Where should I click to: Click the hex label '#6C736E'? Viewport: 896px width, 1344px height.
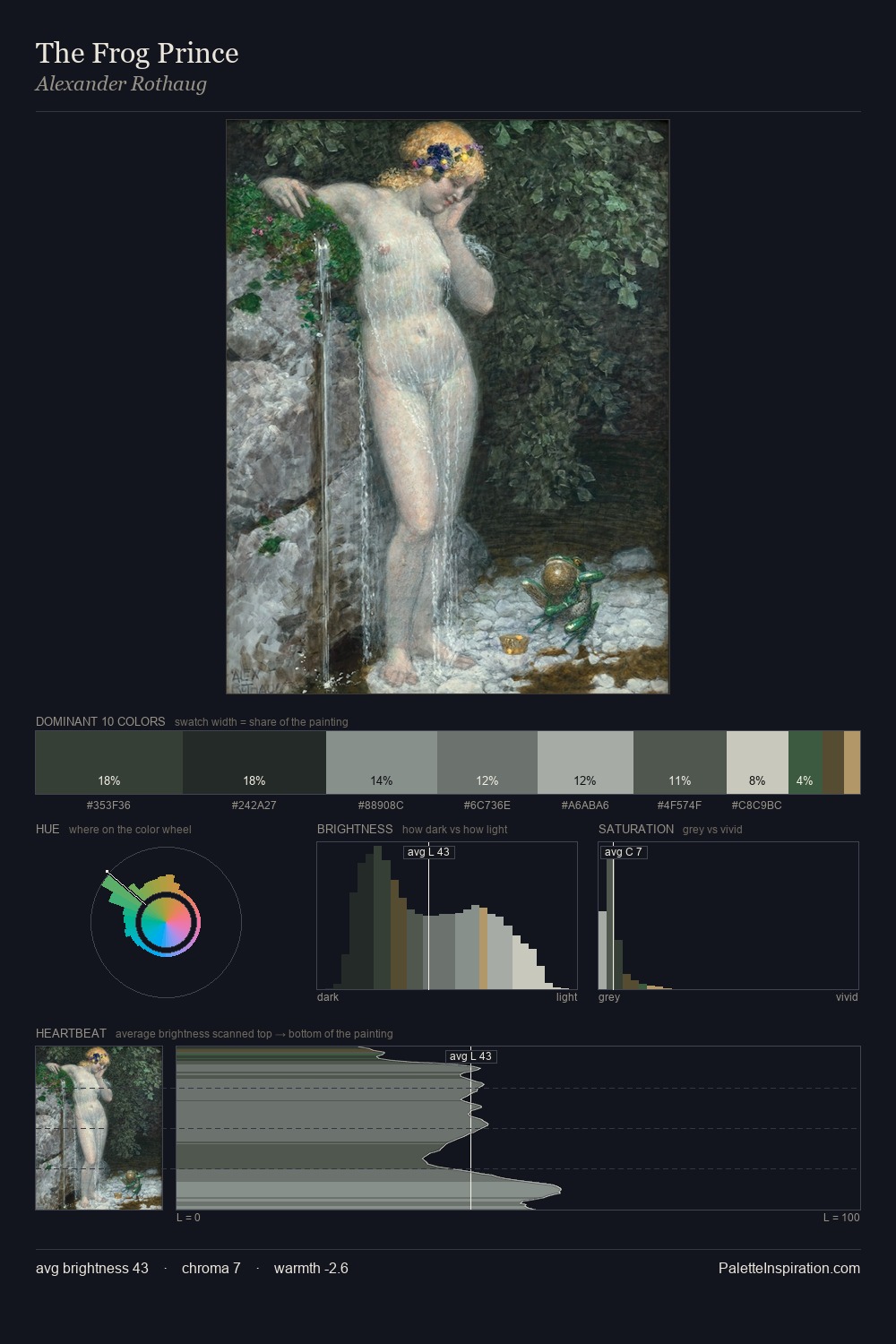point(487,806)
